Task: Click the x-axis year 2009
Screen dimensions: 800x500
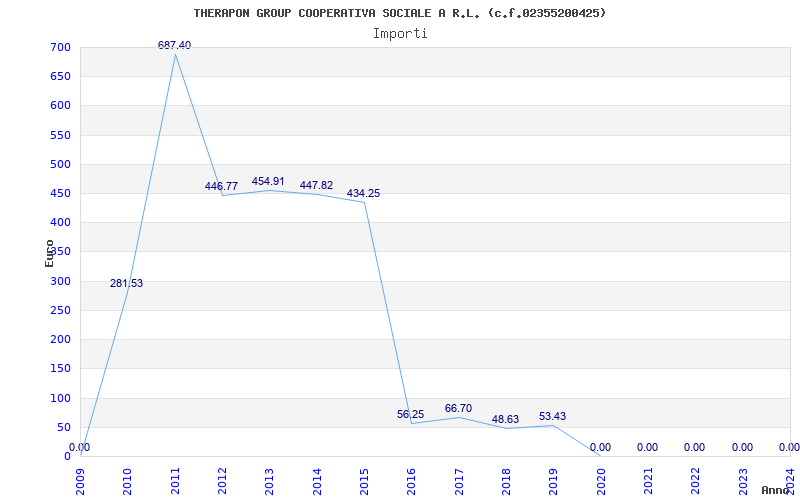Action: tap(81, 482)
